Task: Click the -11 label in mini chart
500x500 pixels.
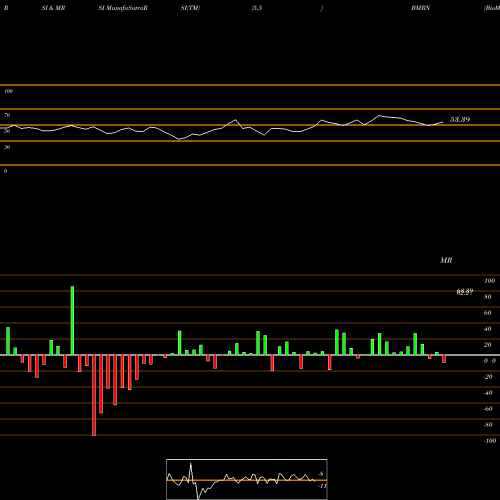Action: pos(322,486)
